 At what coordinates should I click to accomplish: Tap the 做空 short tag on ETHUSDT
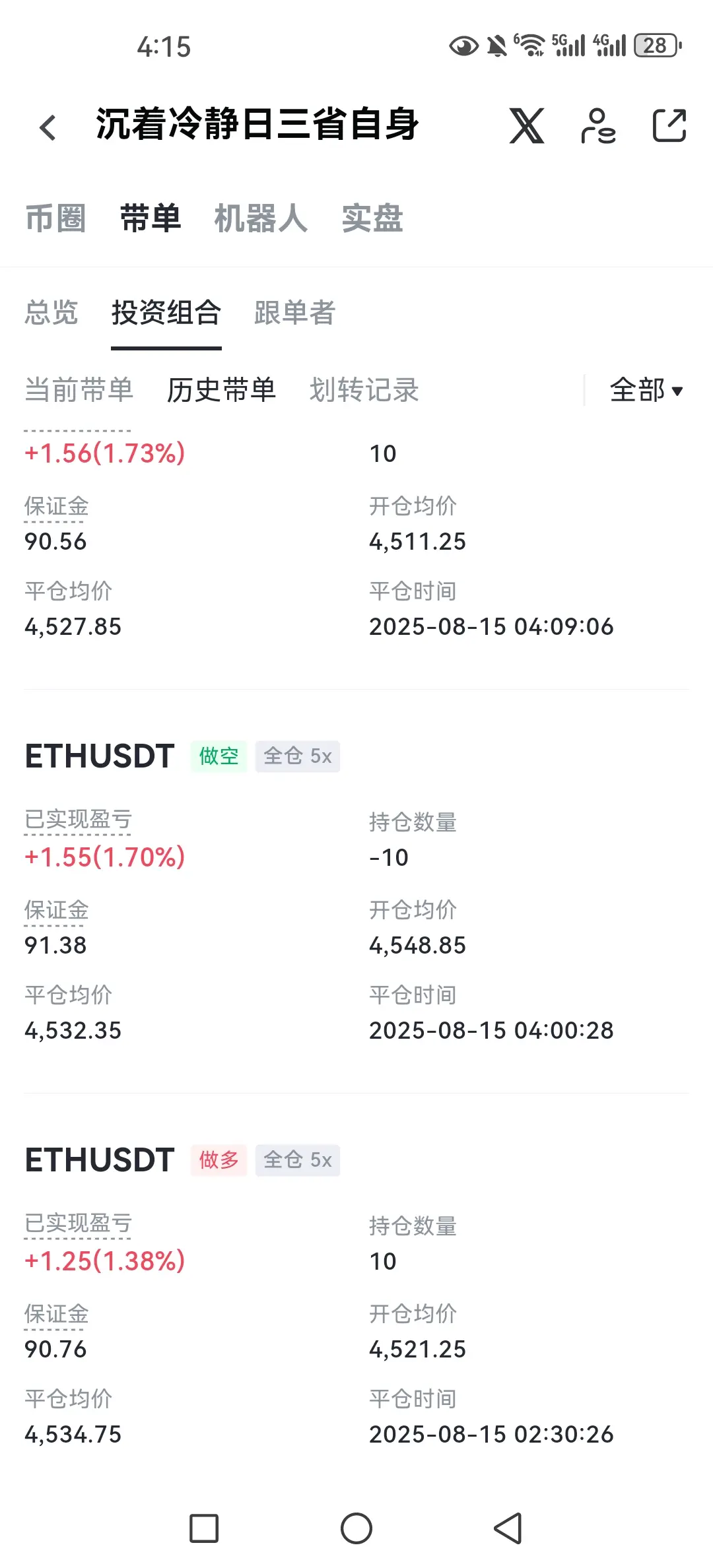[x=219, y=756]
